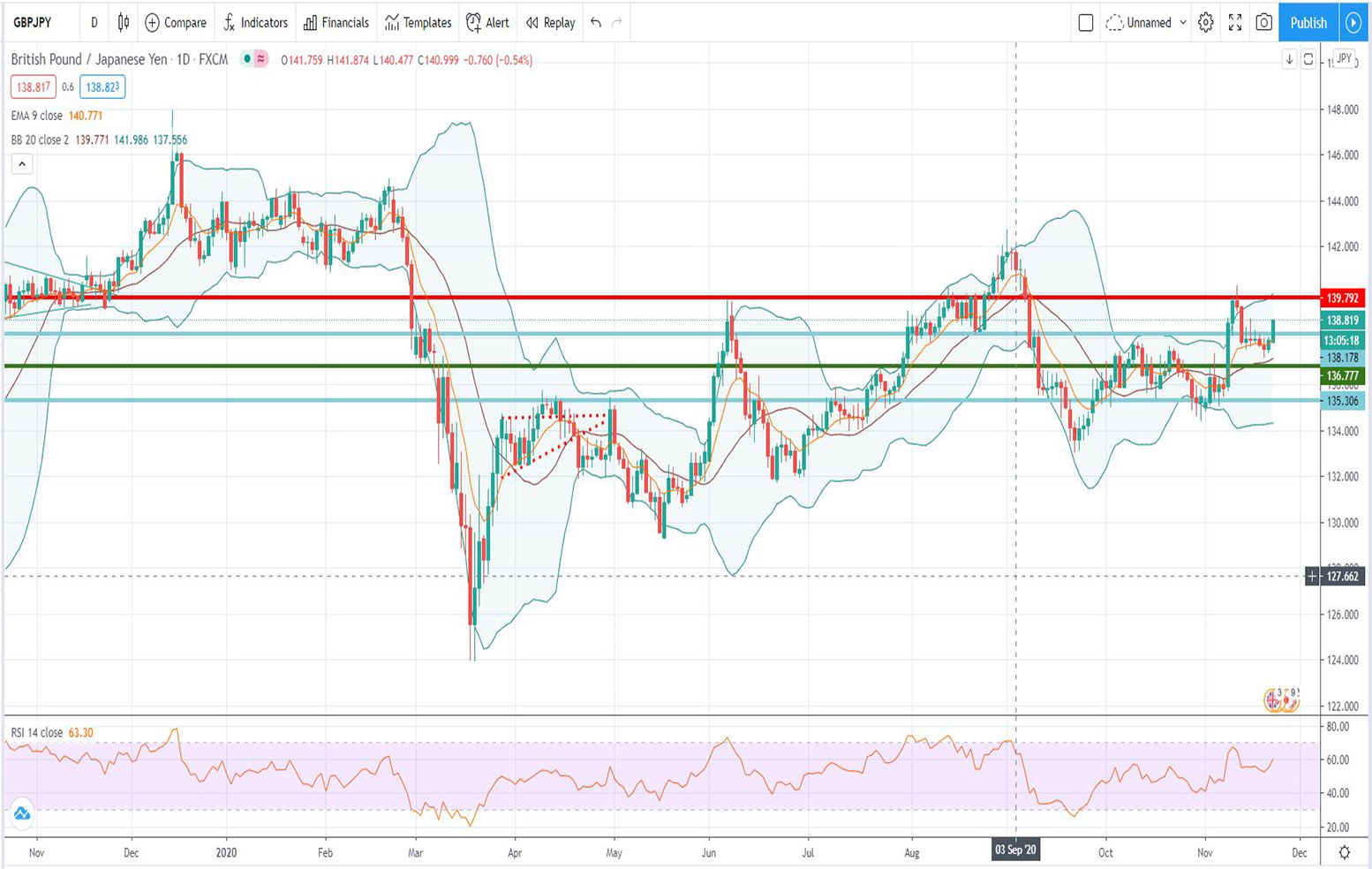Open chart settings with the gear icon
Image resolution: width=1372 pixels, height=869 pixels.
click(1203, 23)
